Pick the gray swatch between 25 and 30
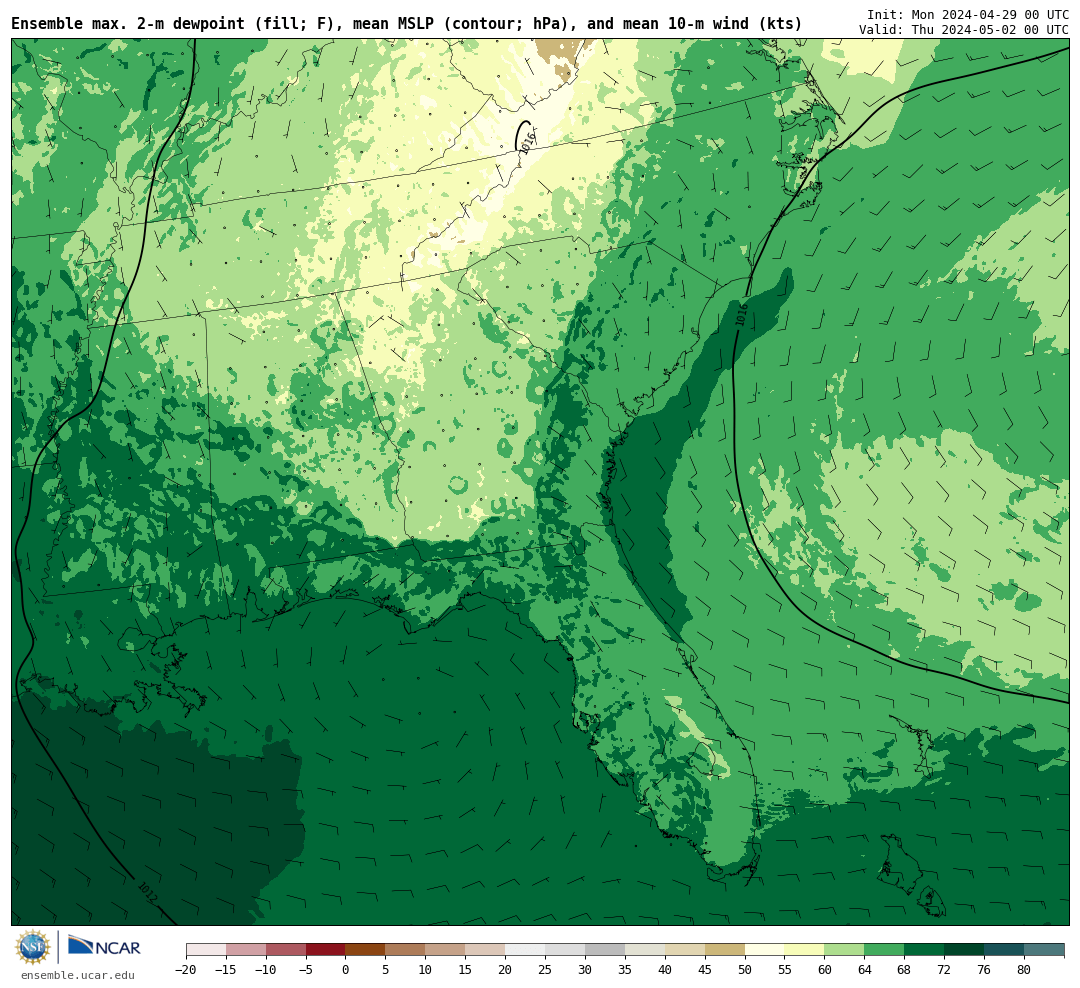The height and width of the screenshot is (988, 1080). 565,950
